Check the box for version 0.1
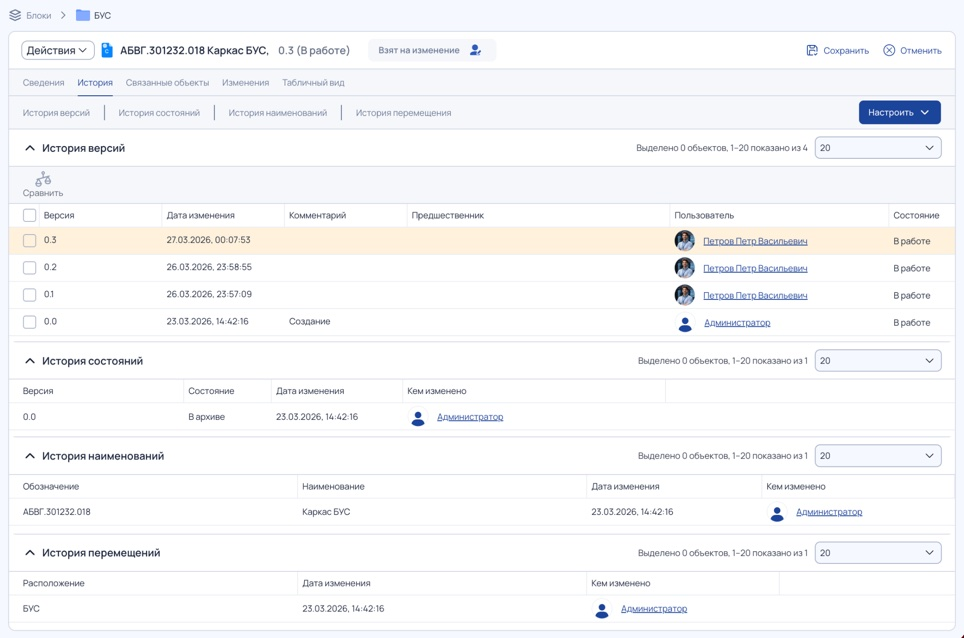964x638 pixels. click(x=30, y=294)
